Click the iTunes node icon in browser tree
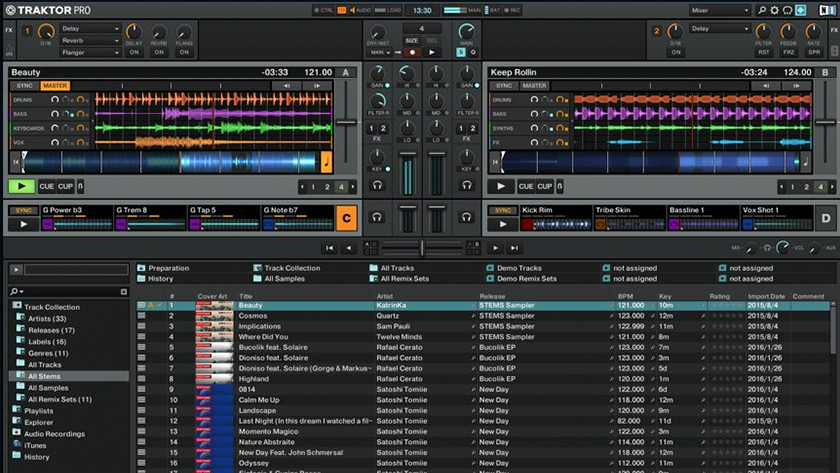 coord(17,445)
